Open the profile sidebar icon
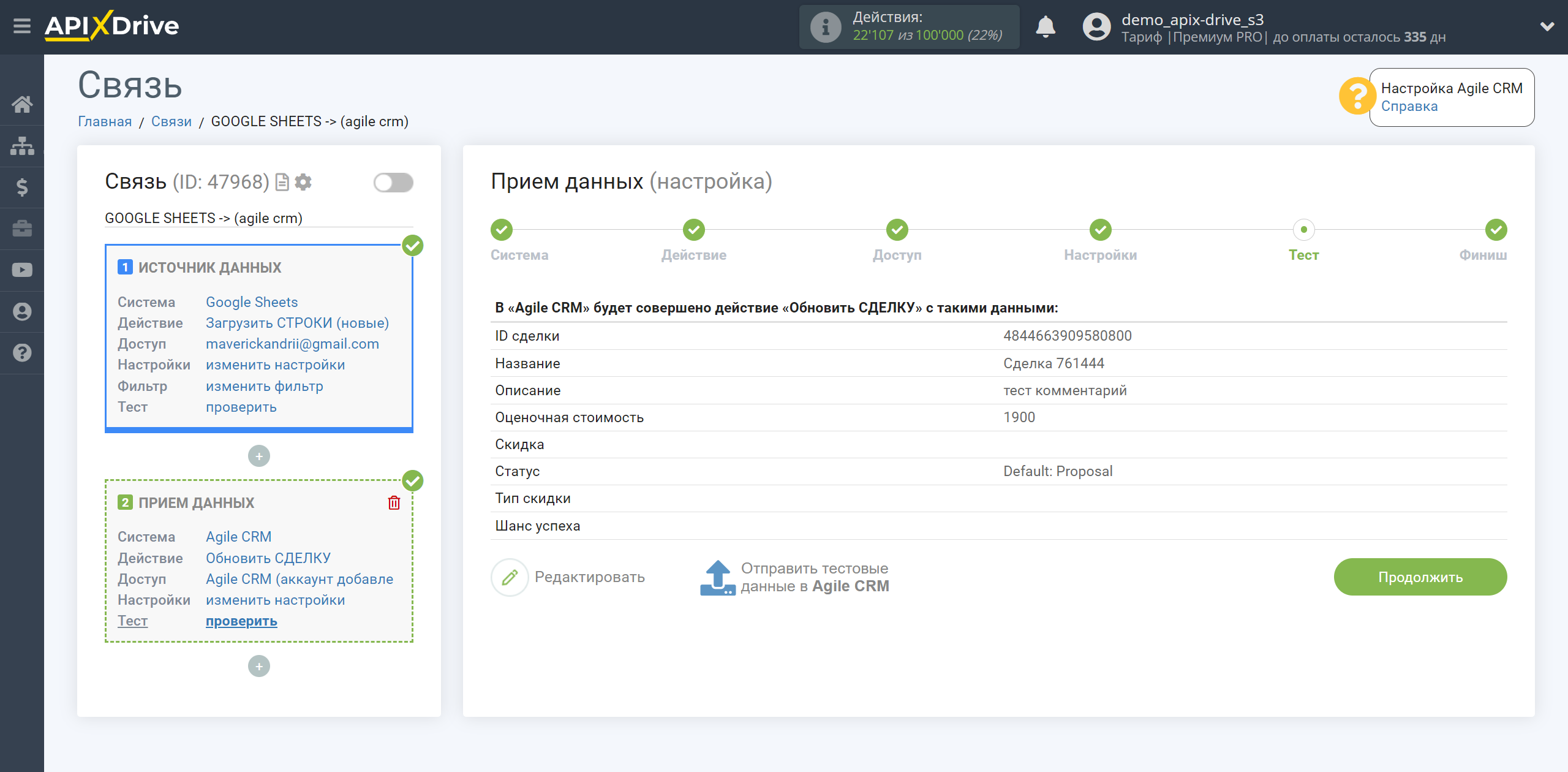 22,311
